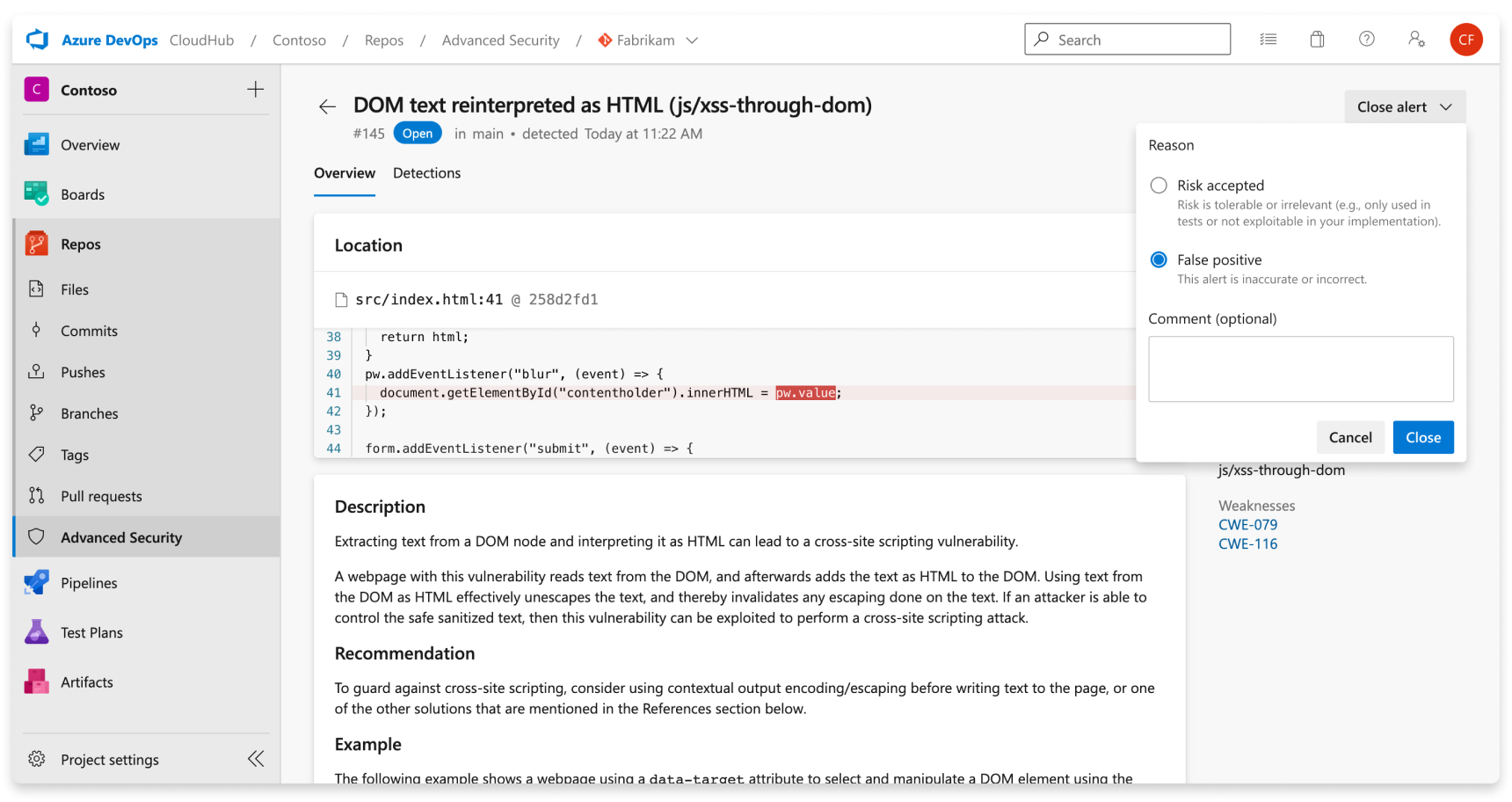
Task: Open the Overview hub icon
Action: point(37,144)
